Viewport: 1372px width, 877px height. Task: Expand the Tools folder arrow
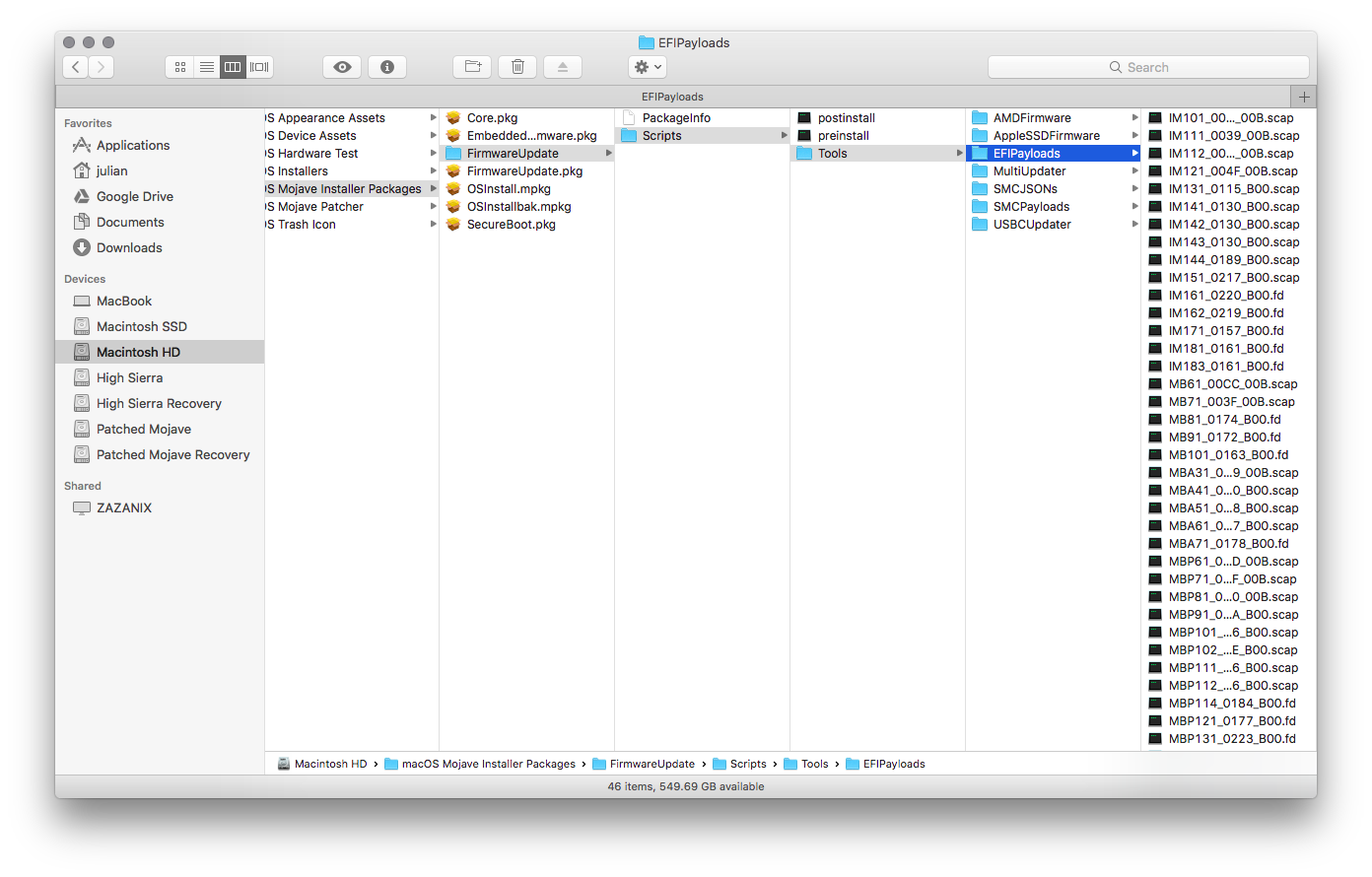pyautogui.click(x=959, y=153)
